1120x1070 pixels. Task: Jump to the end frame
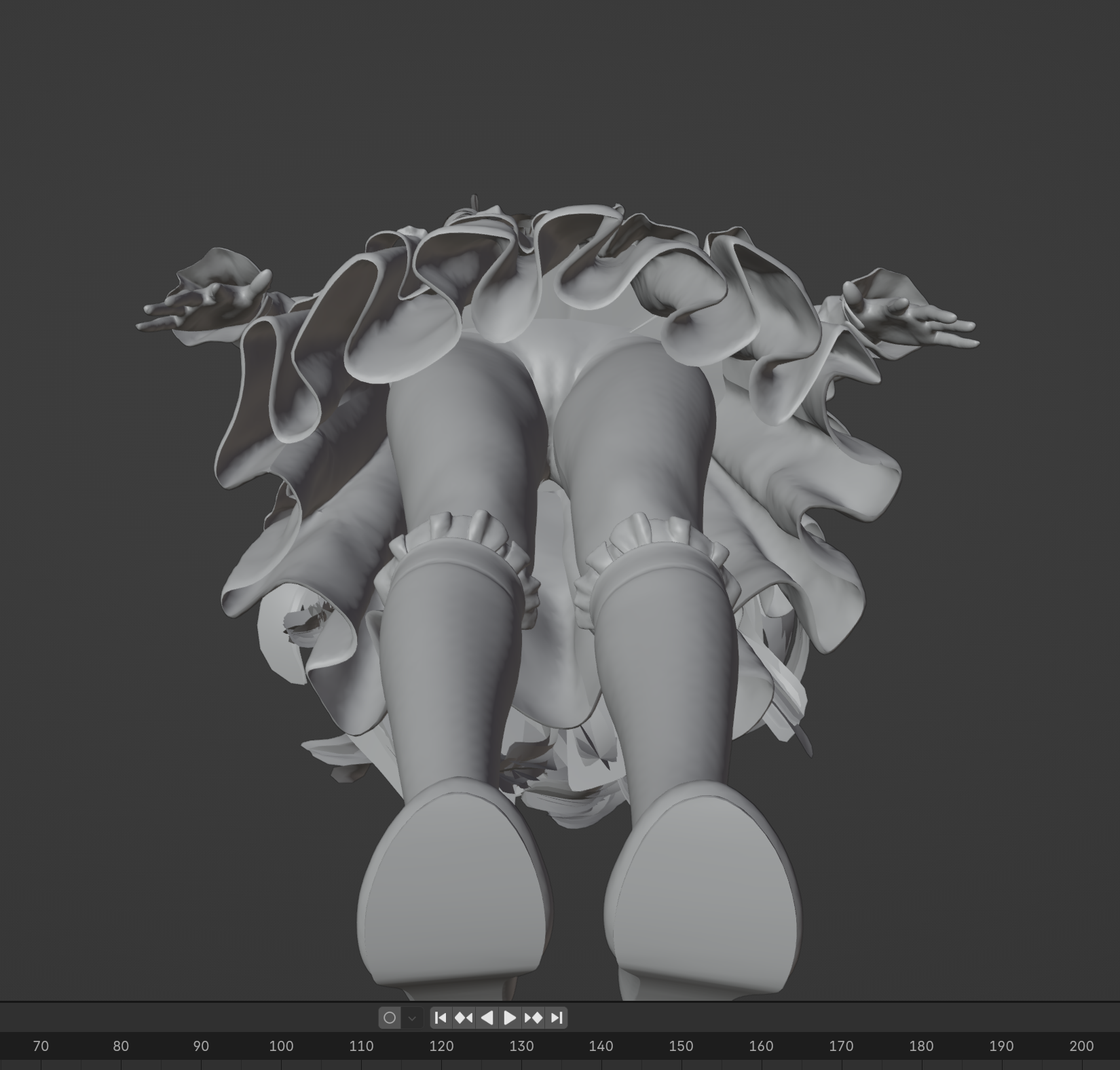(557, 1018)
